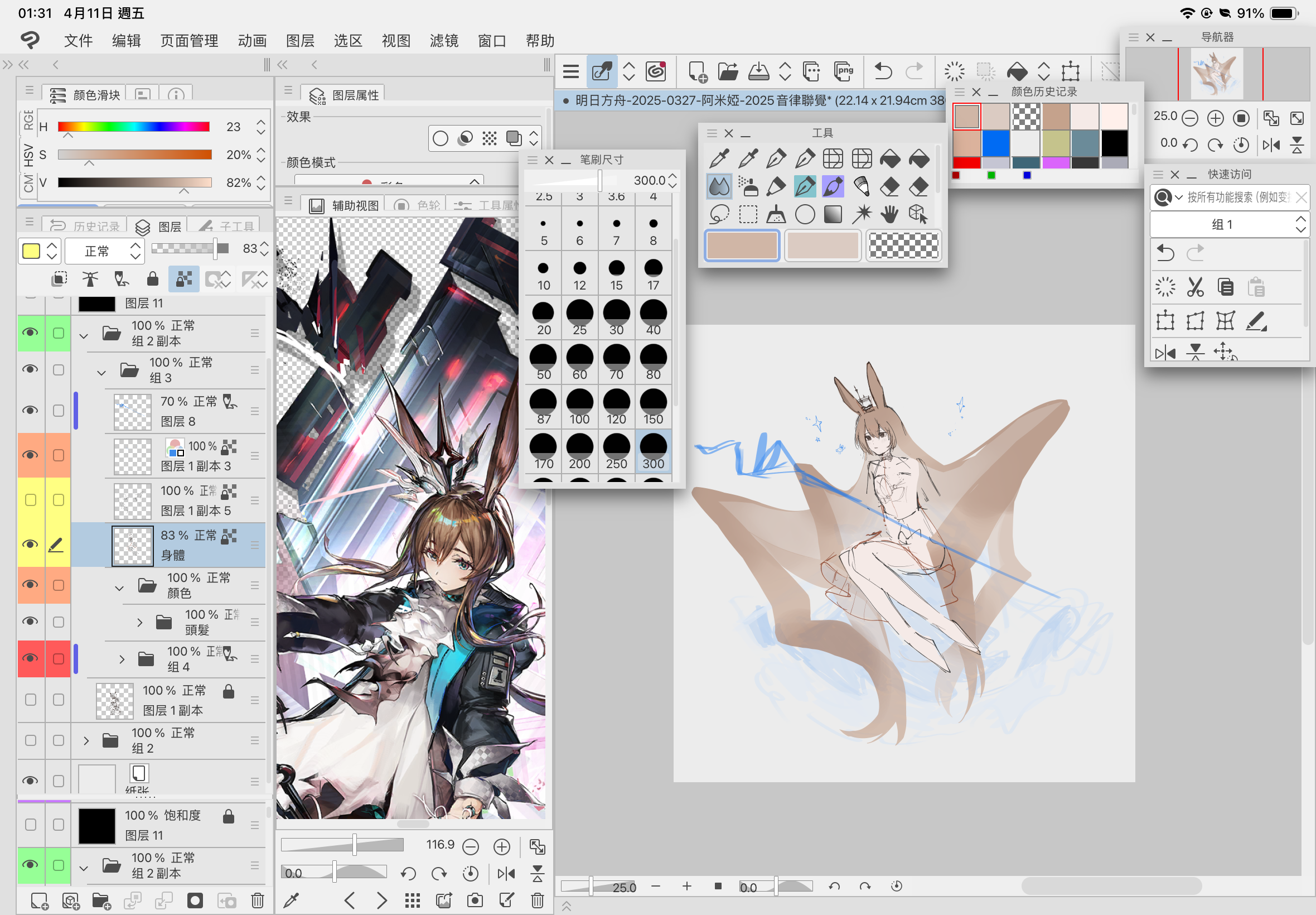Pick blue swatch in color history
This screenshot has width=1316, height=915.
click(x=996, y=143)
